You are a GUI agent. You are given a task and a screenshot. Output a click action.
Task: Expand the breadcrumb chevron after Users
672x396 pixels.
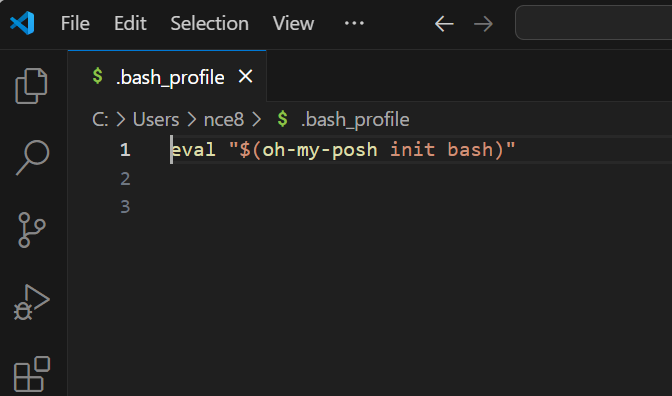point(192,120)
